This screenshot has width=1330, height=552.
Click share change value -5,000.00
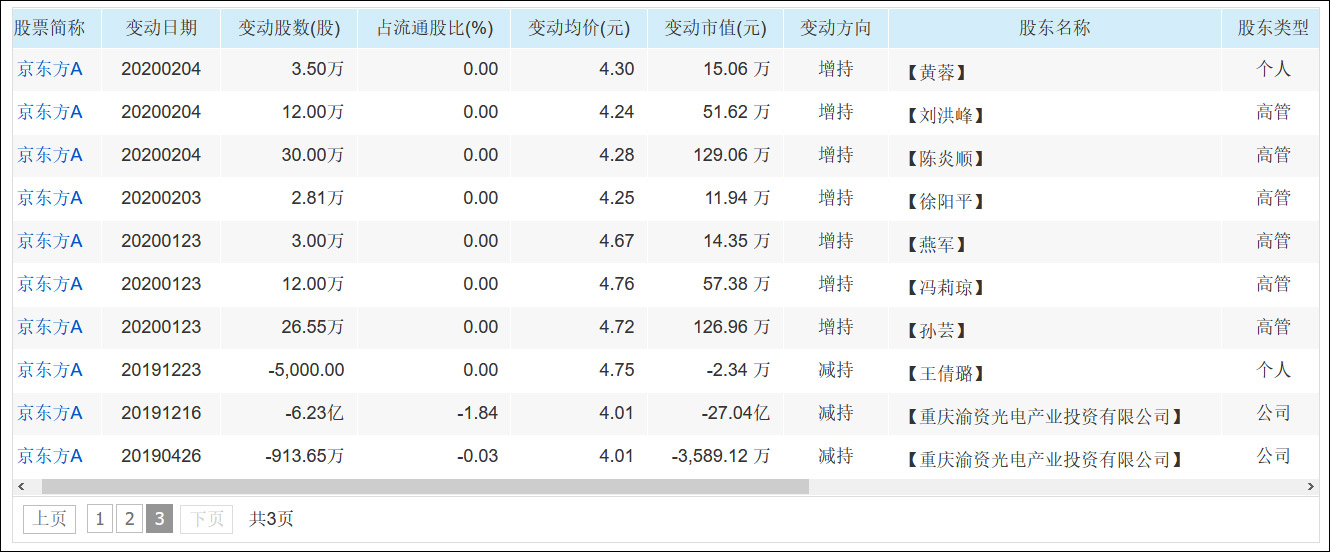[306, 370]
